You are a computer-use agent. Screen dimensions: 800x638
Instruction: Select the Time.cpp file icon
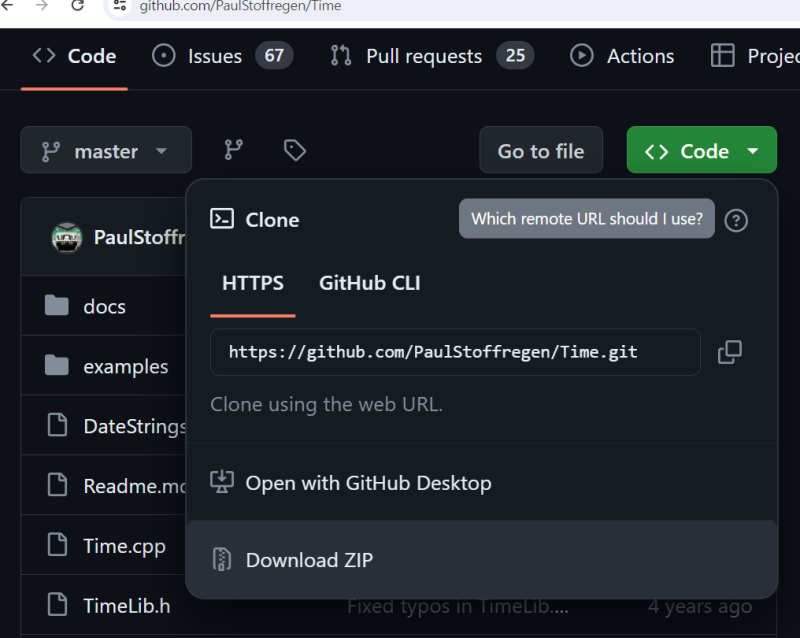pos(56,546)
